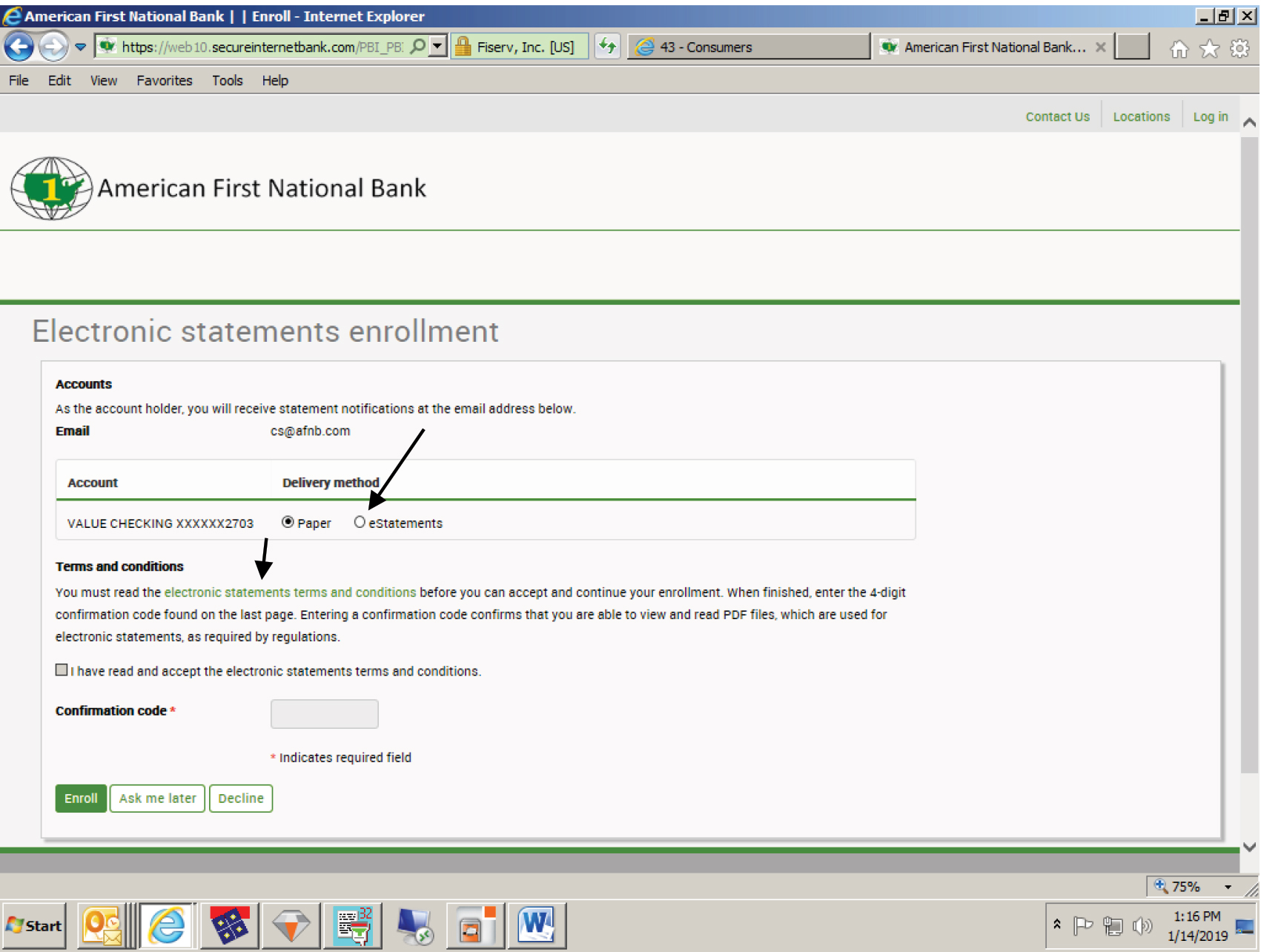Click the Log in link
Viewport: 1261px width, 952px height.
[1211, 116]
